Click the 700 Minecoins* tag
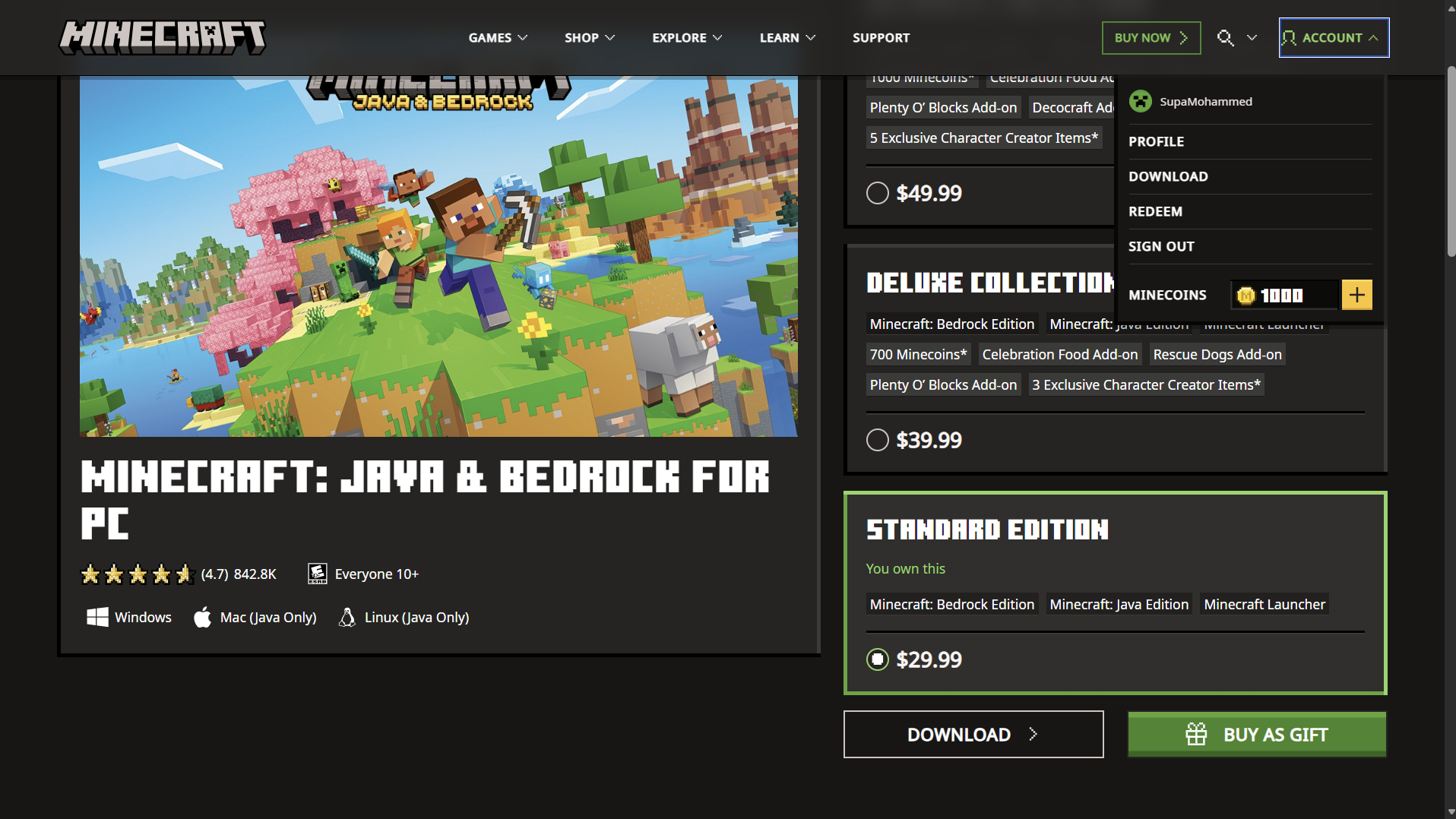This screenshot has height=819, width=1456. click(918, 354)
